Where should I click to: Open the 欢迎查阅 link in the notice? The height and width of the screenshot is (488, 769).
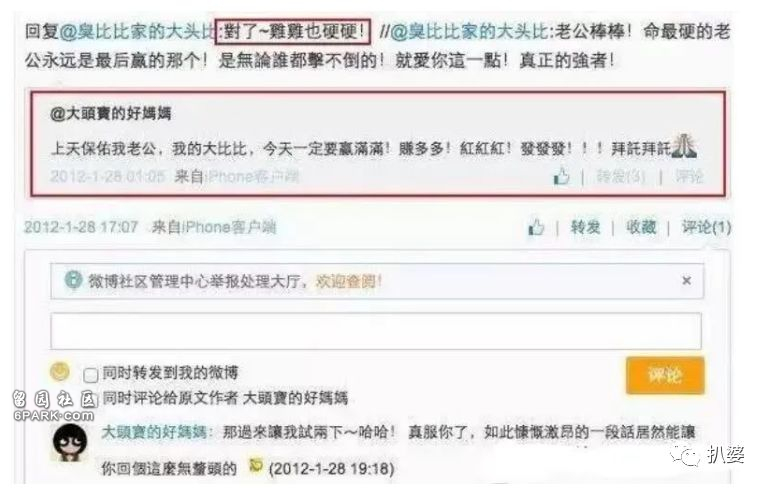pyautogui.click(x=348, y=281)
